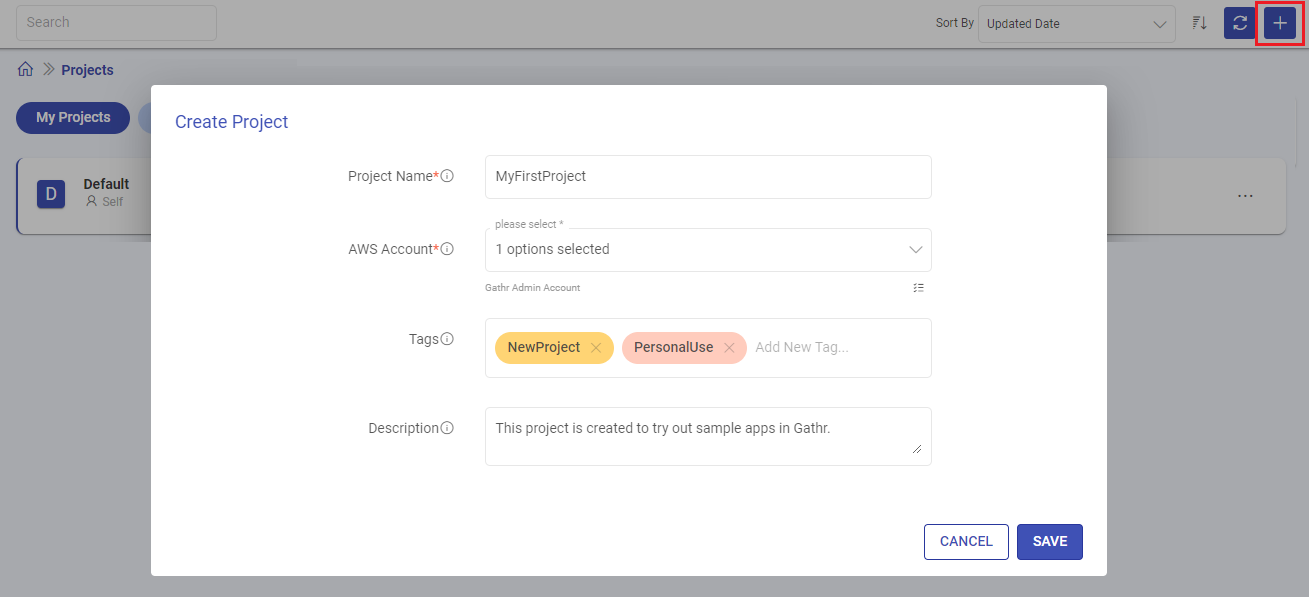Click info icon beside Project Name

[447, 176]
